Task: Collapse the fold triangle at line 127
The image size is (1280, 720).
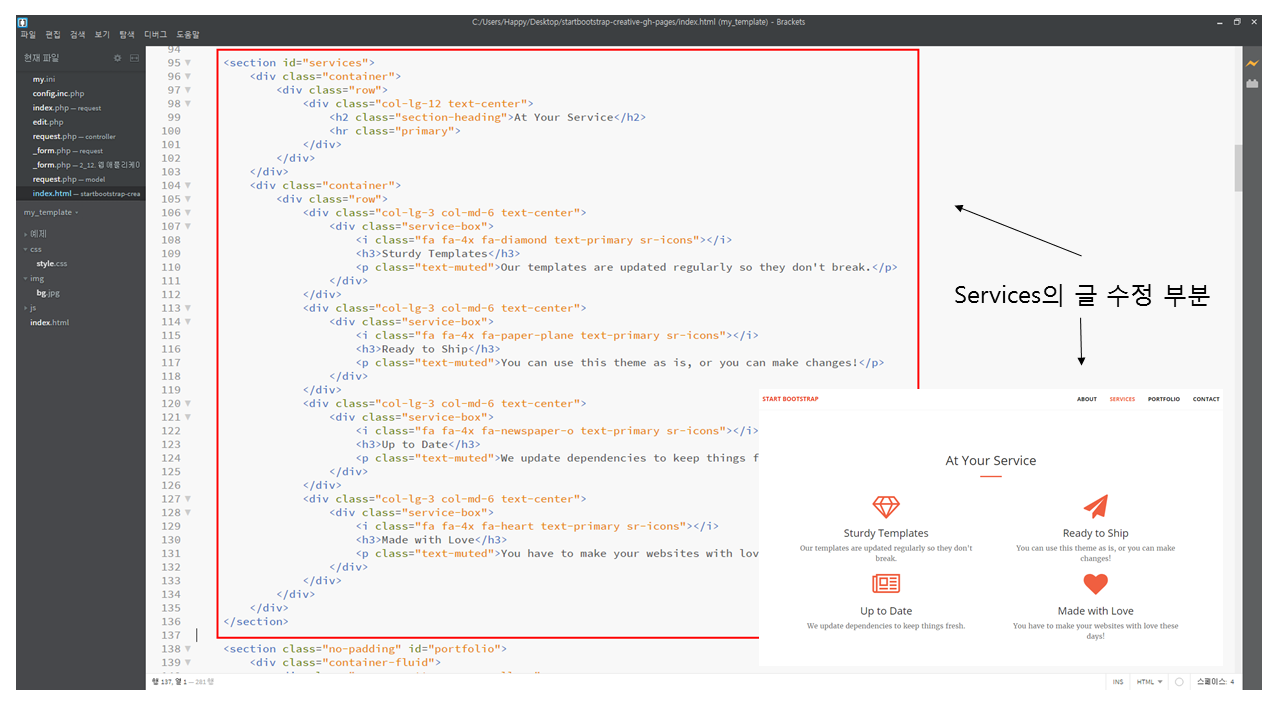Action: [x=188, y=499]
